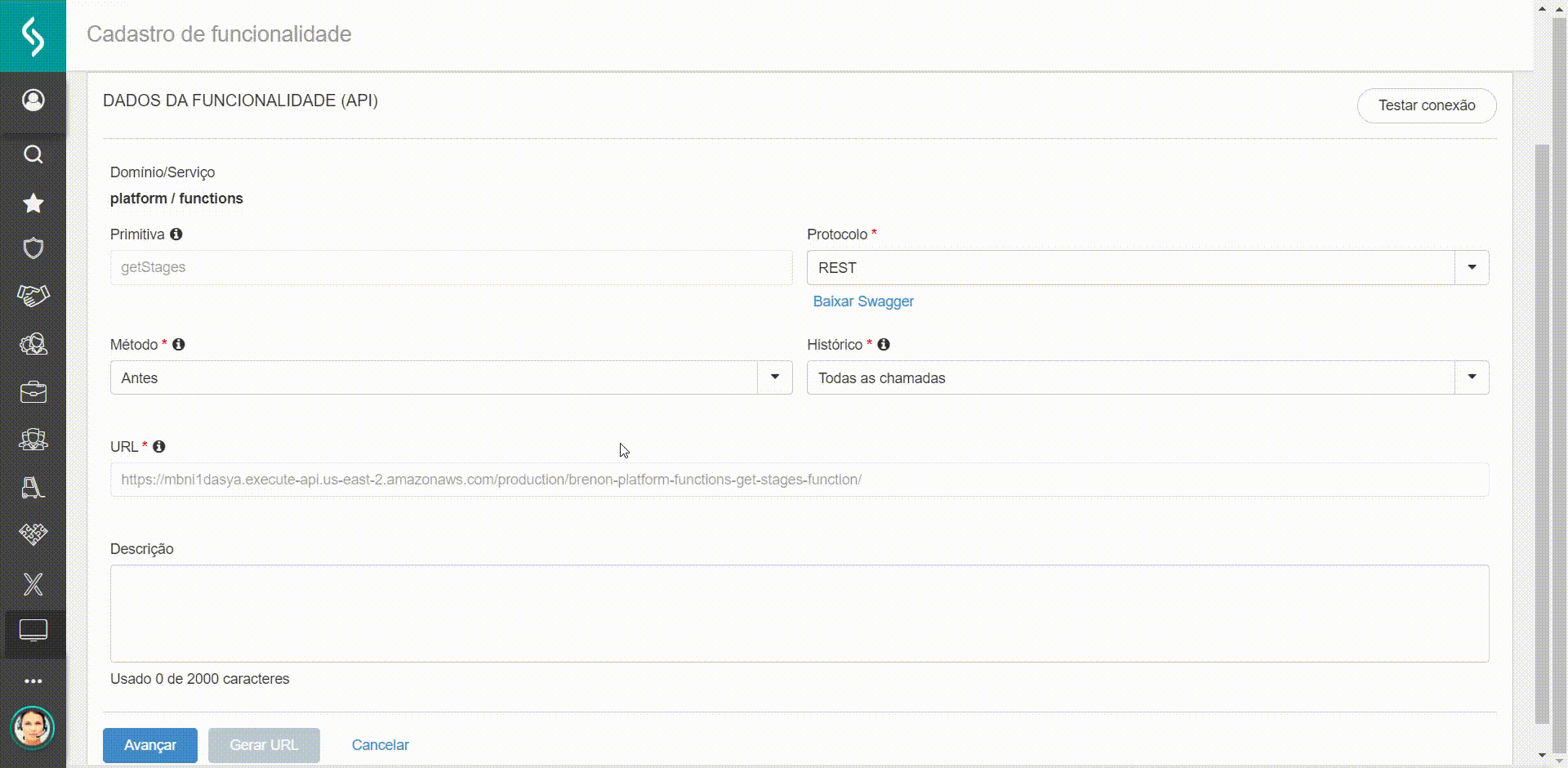Click the 'Descrição' label
This screenshot has height=768, width=1568.
142,549
